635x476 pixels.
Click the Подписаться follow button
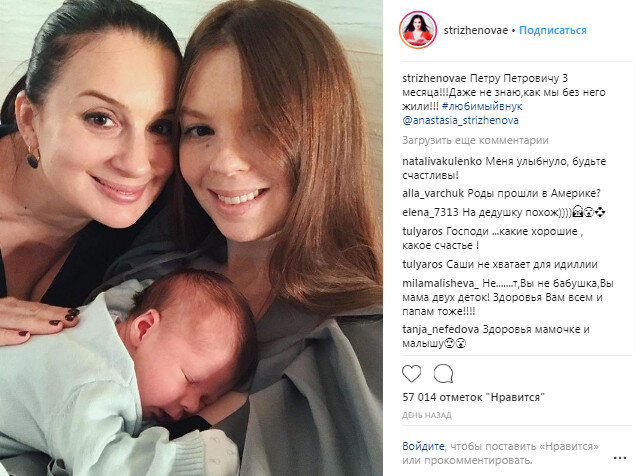[x=553, y=30]
